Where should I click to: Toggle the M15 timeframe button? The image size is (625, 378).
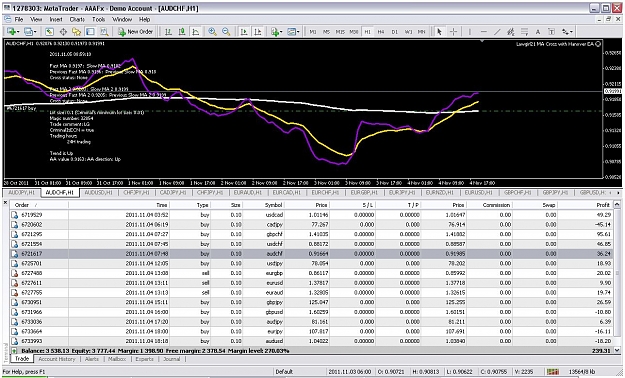coord(340,32)
